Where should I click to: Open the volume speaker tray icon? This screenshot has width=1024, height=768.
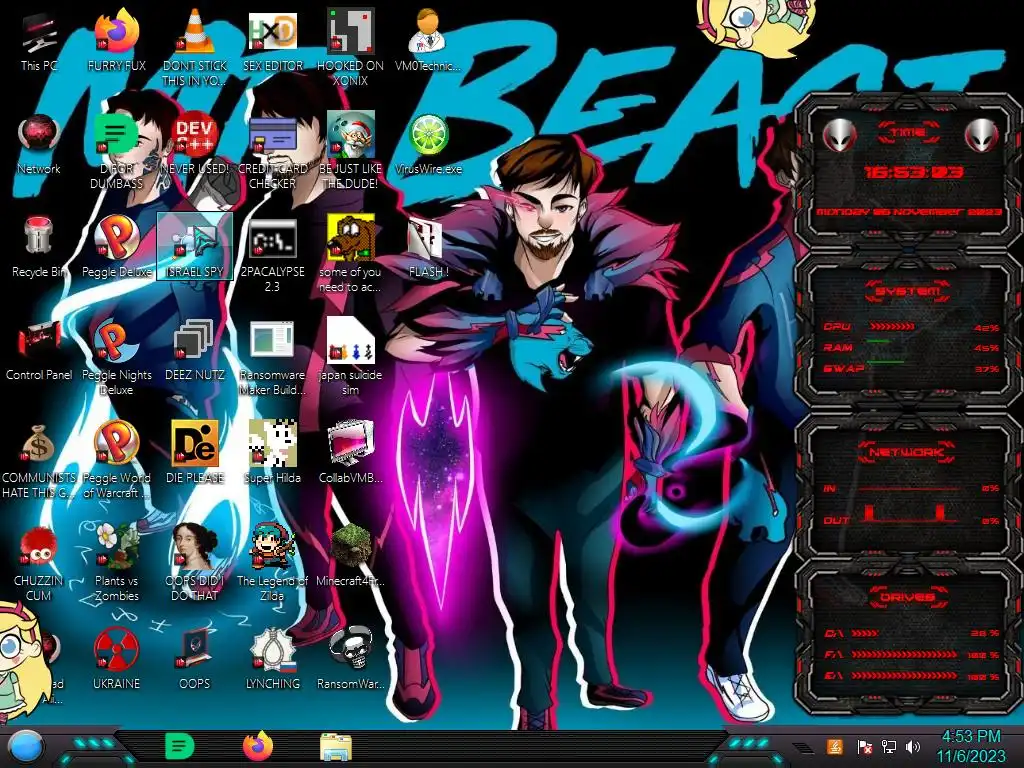click(x=913, y=746)
